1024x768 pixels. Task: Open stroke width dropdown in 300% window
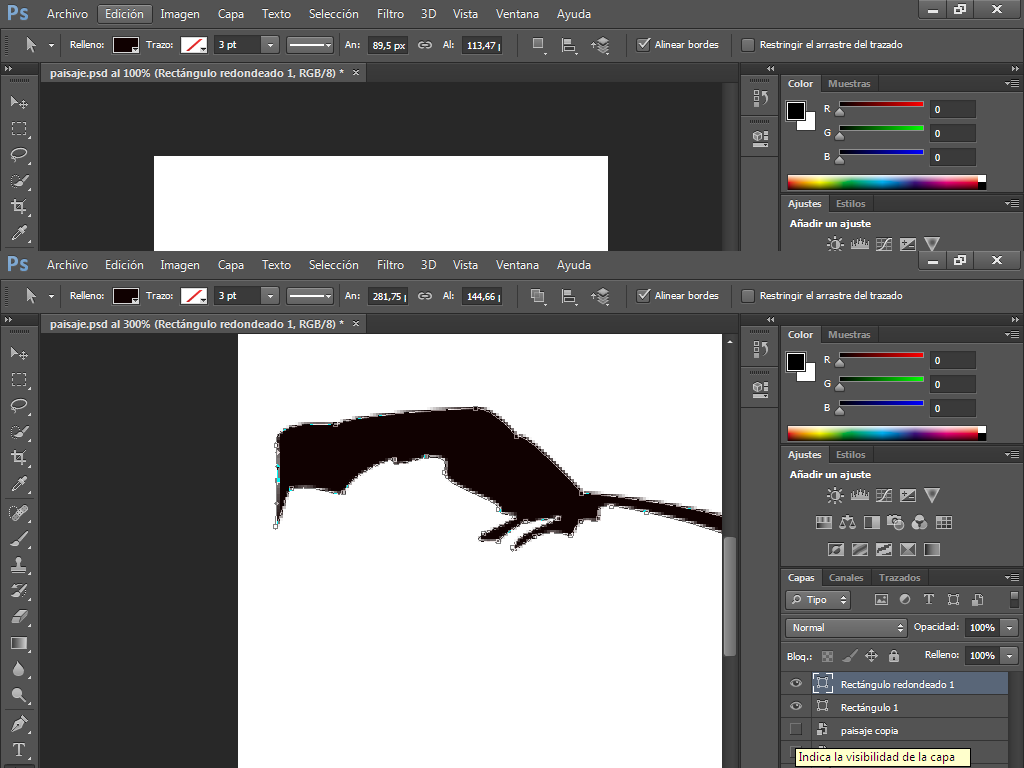(x=270, y=296)
